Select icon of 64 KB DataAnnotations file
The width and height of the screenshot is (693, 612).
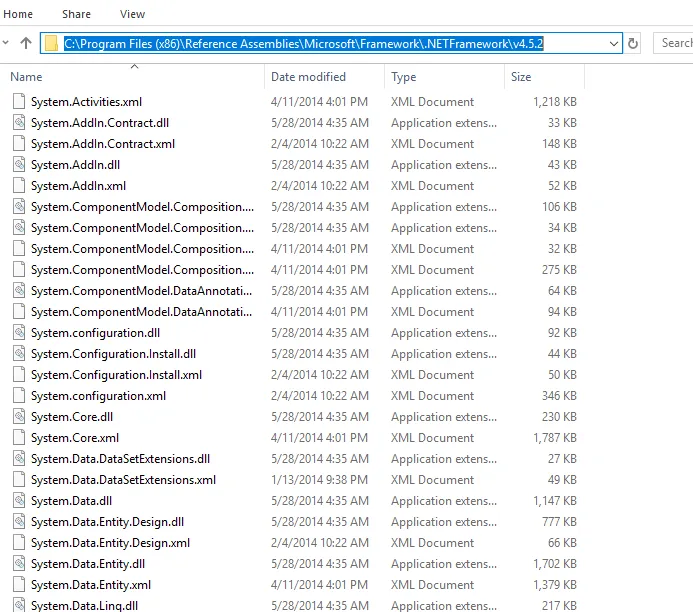19,290
